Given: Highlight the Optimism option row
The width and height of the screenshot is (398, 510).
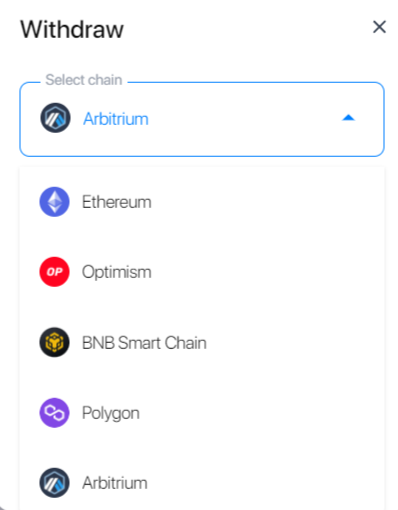Looking at the screenshot, I should (202, 272).
